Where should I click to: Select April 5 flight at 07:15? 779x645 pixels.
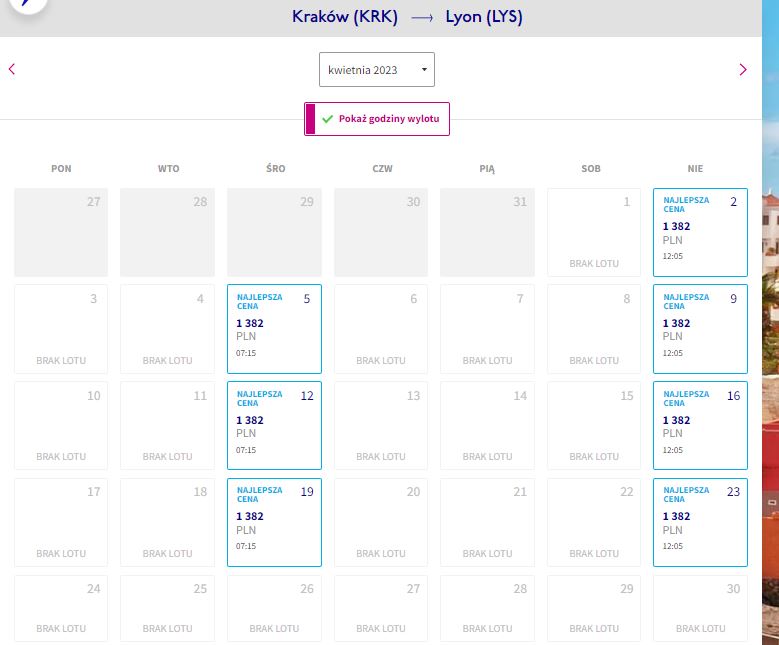tap(274, 329)
